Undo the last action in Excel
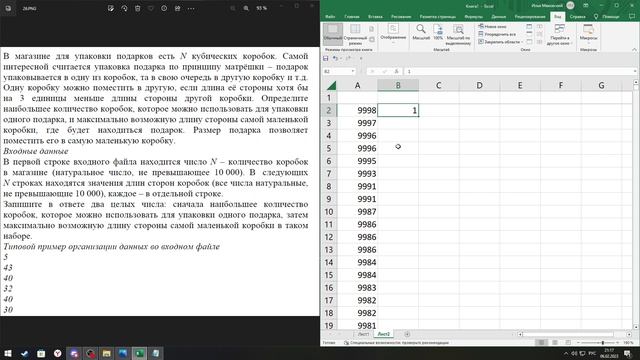Screen dimensions: 640x360 click(335, 58)
